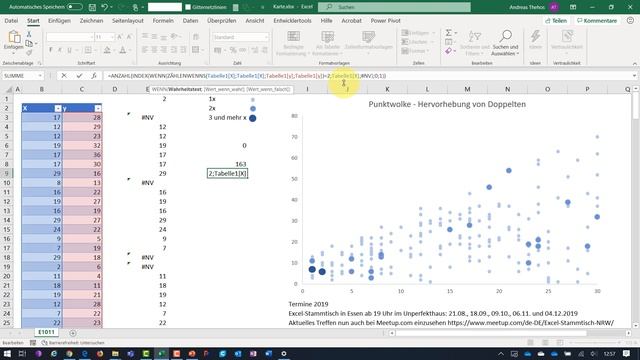The image size is (640, 360).
Task: Open the notification center icon in taskbar
Action: [627, 353]
